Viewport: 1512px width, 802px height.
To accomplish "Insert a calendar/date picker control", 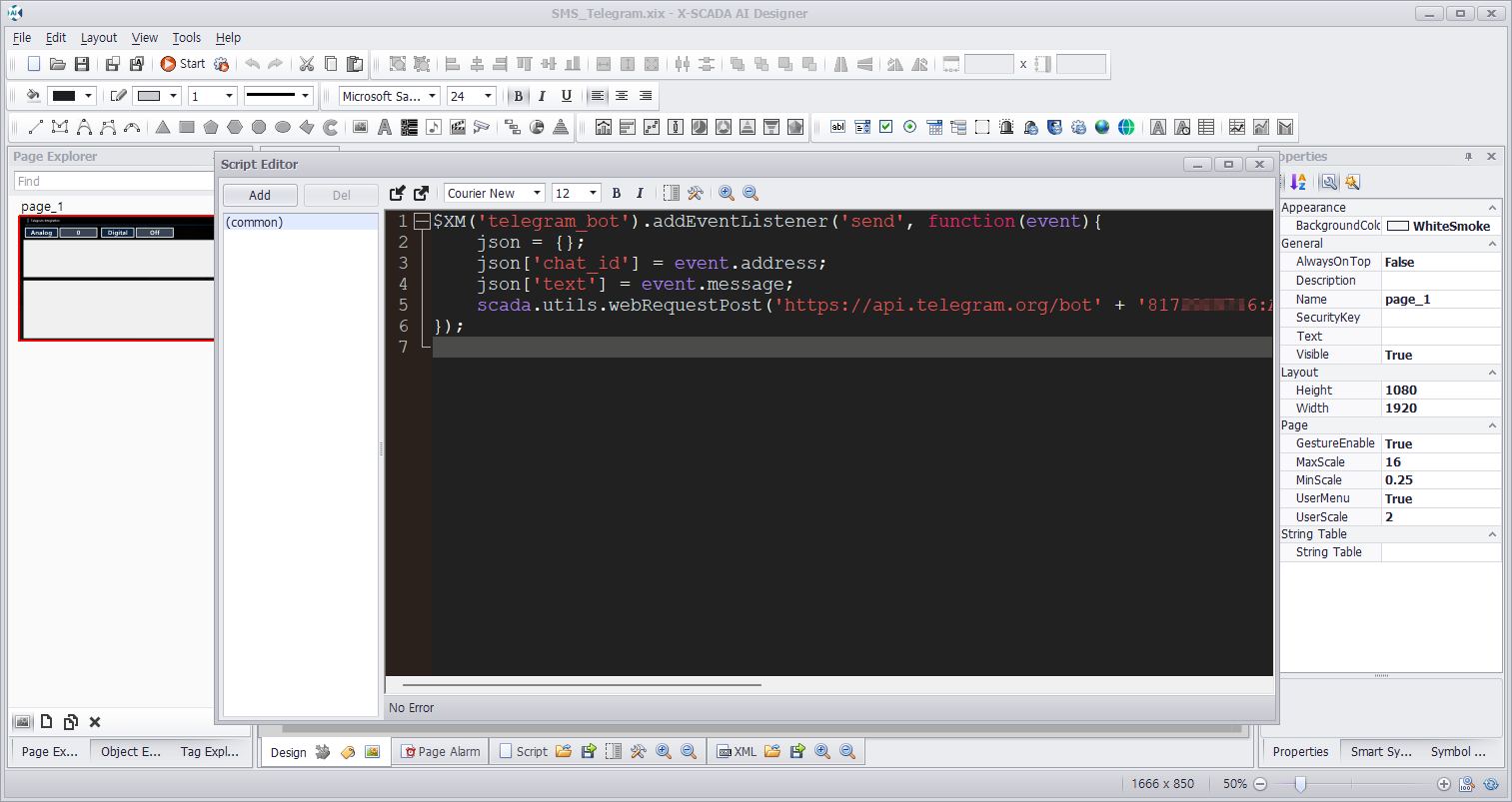I will (934, 127).
